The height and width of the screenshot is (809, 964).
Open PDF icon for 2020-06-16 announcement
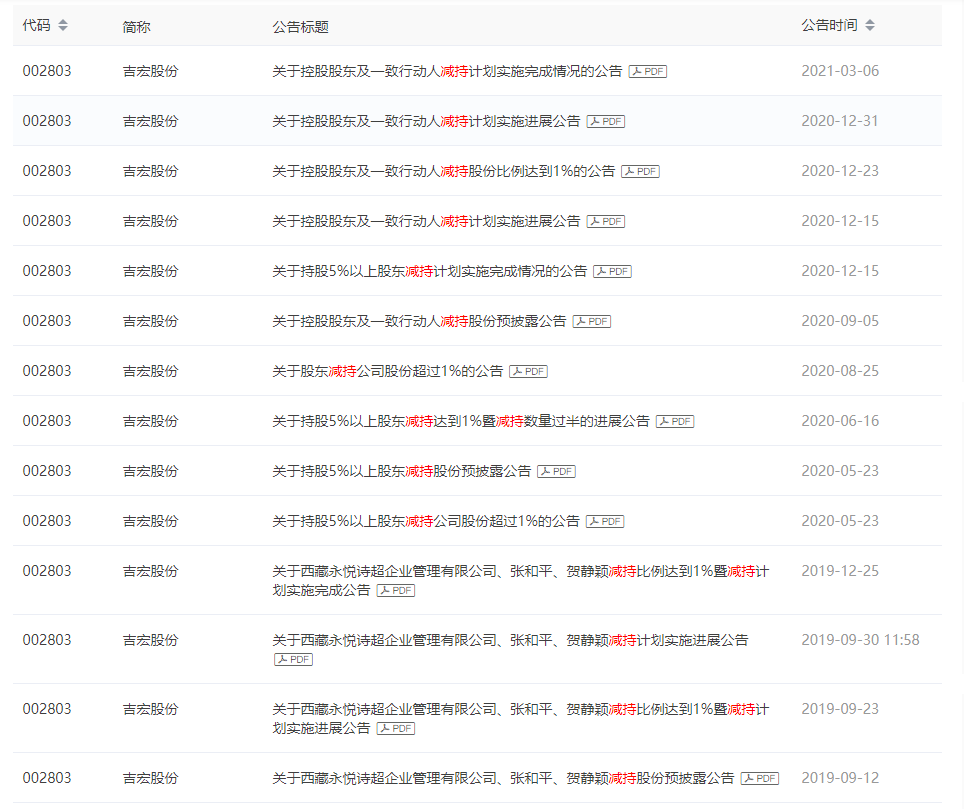pyautogui.click(x=676, y=421)
